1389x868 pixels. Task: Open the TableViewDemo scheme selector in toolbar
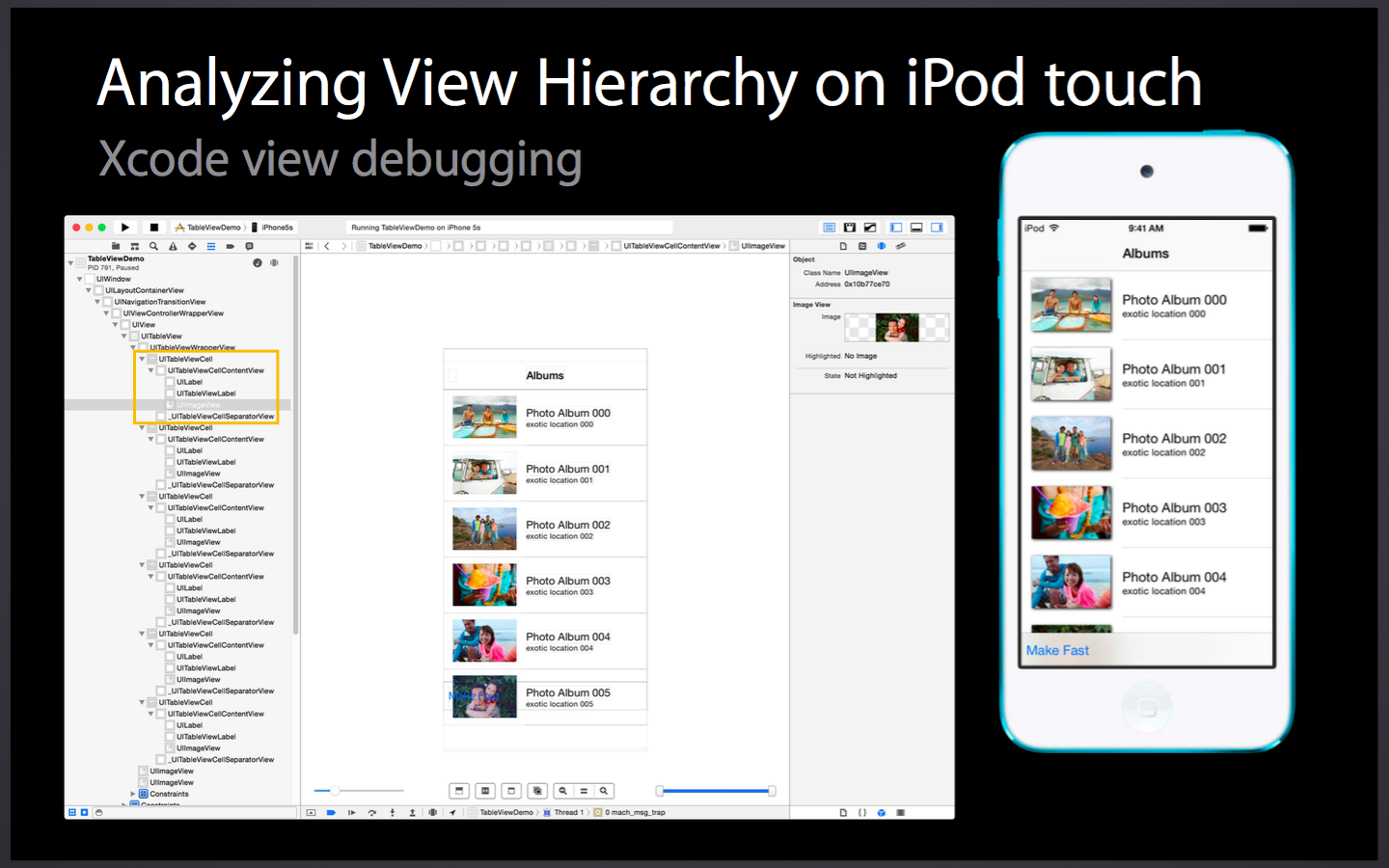[x=208, y=228]
